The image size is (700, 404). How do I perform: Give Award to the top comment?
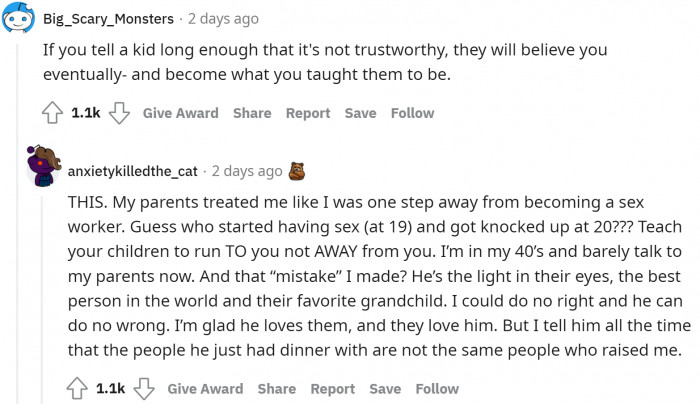pyautogui.click(x=181, y=114)
